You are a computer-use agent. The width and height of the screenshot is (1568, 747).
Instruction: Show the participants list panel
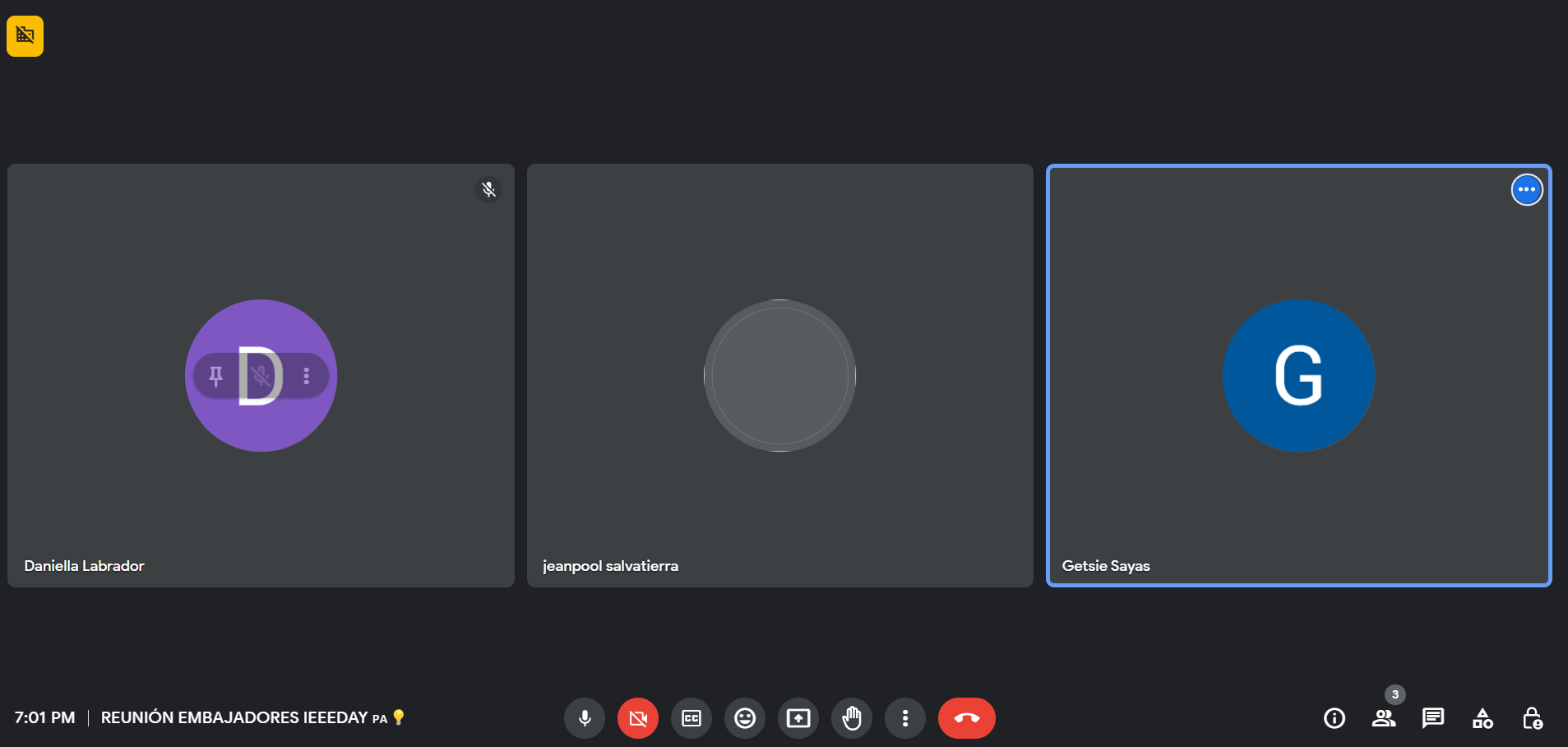click(x=1384, y=718)
